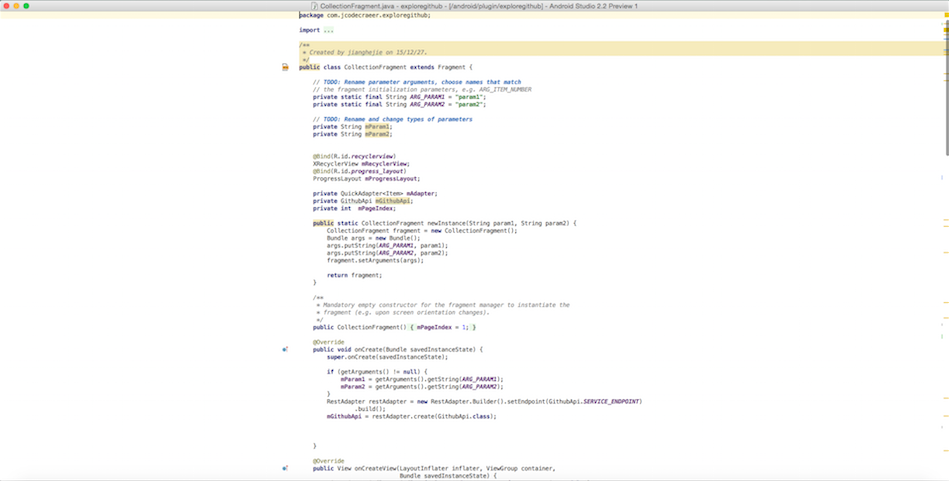Screen dimensions: 949x481
Task: Click the green full-screen window button
Action: point(26,6)
